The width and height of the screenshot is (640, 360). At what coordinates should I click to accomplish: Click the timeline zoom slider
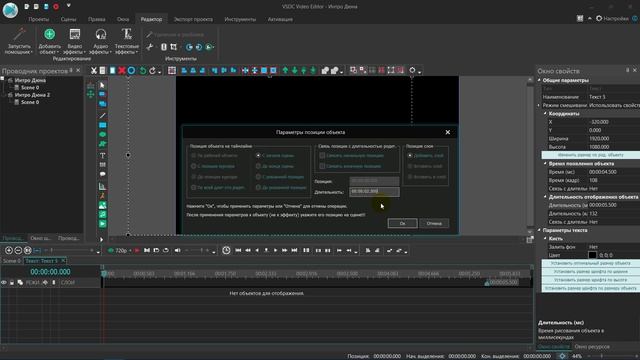[69, 250]
